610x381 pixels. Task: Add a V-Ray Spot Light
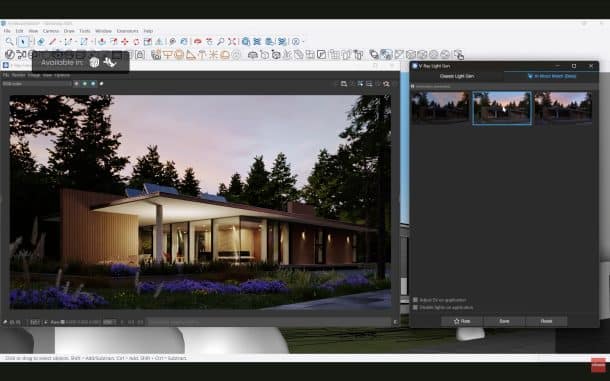coord(190,55)
